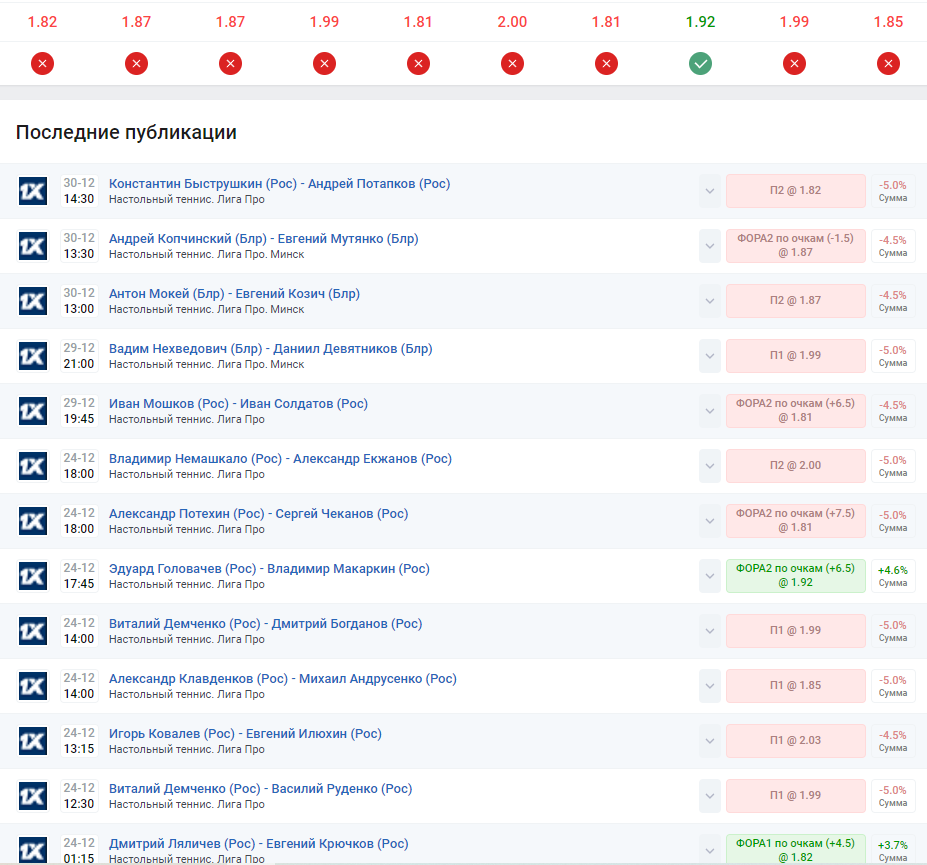Open match Андрей Копчинский - Евгений Мутянко
The width and height of the screenshot is (927, 865).
click(263, 239)
